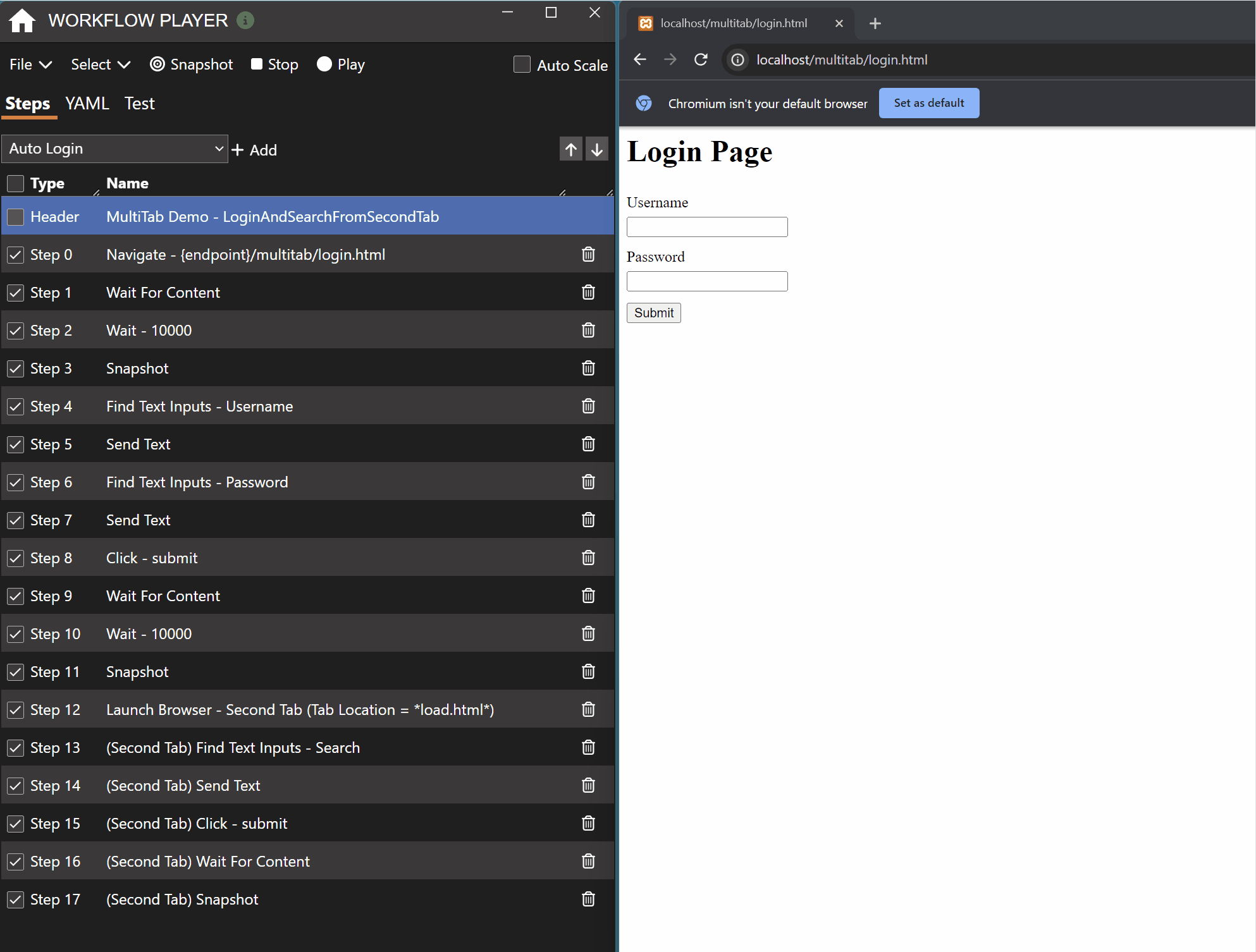Click the home icon in Workflow Player
The image size is (1256, 952).
pyautogui.click(x=22, y=21)
